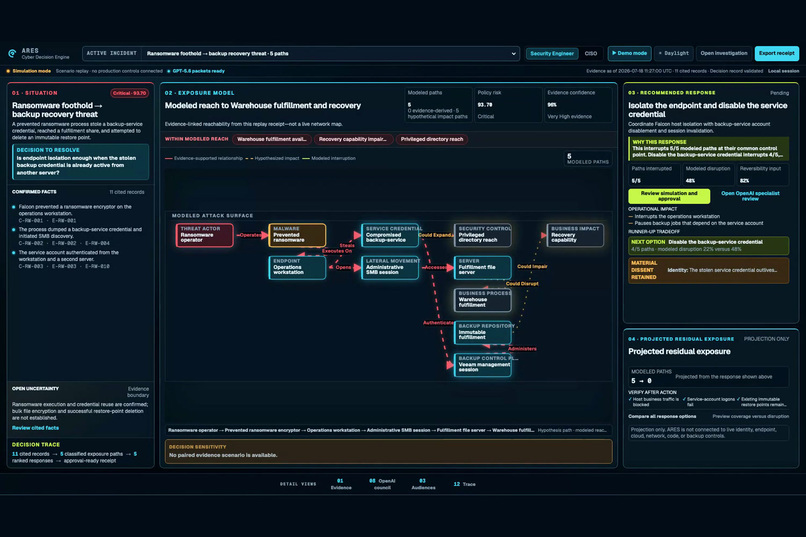Select the Recovery capability impair... chip
Image resolution: width=806 pixels, height=537 pixels.
tap(353, 139)
